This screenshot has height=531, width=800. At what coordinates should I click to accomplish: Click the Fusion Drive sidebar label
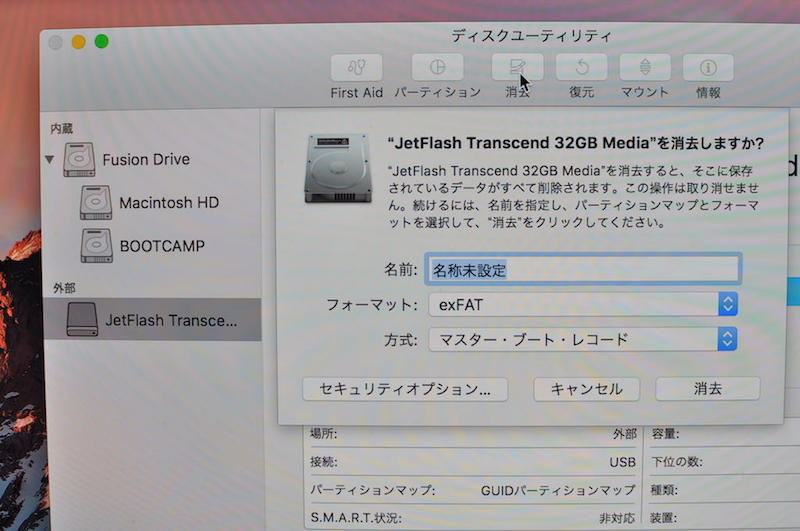146,160
